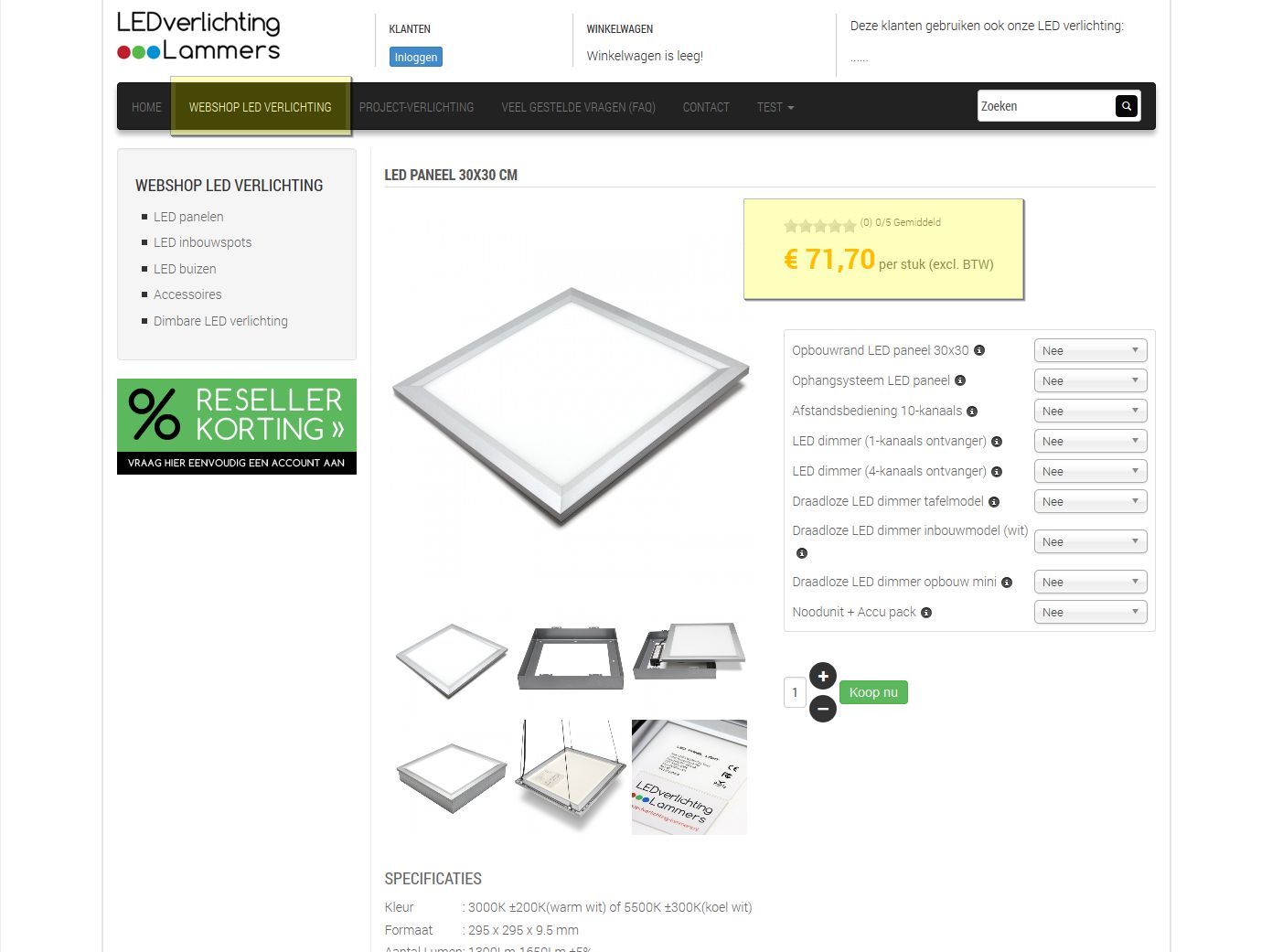Decrease quantity with the minus icon
This screenshot has width=1272, height=952.
pyautogui.click(x=823, y=709)
